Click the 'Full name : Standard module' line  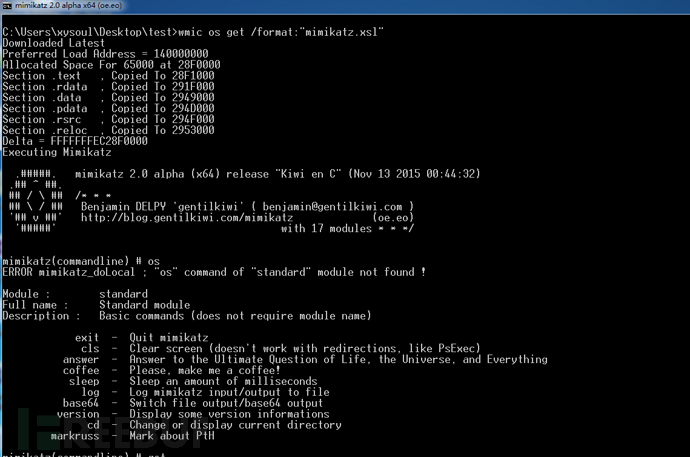(96, 305)
